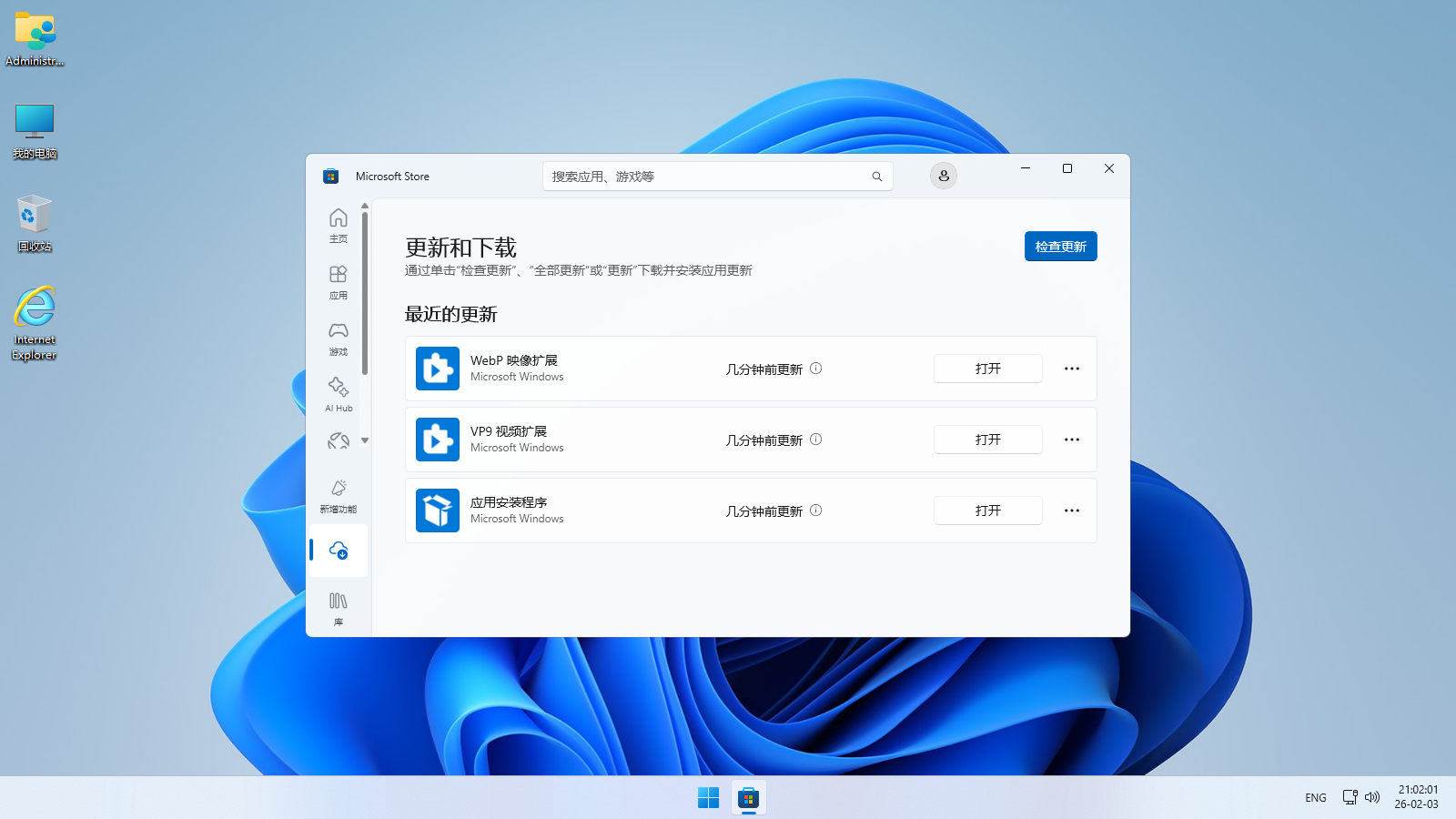Minimize the Microsoft Store window
Screen dimensions: 1456x819
(1026, 168)
